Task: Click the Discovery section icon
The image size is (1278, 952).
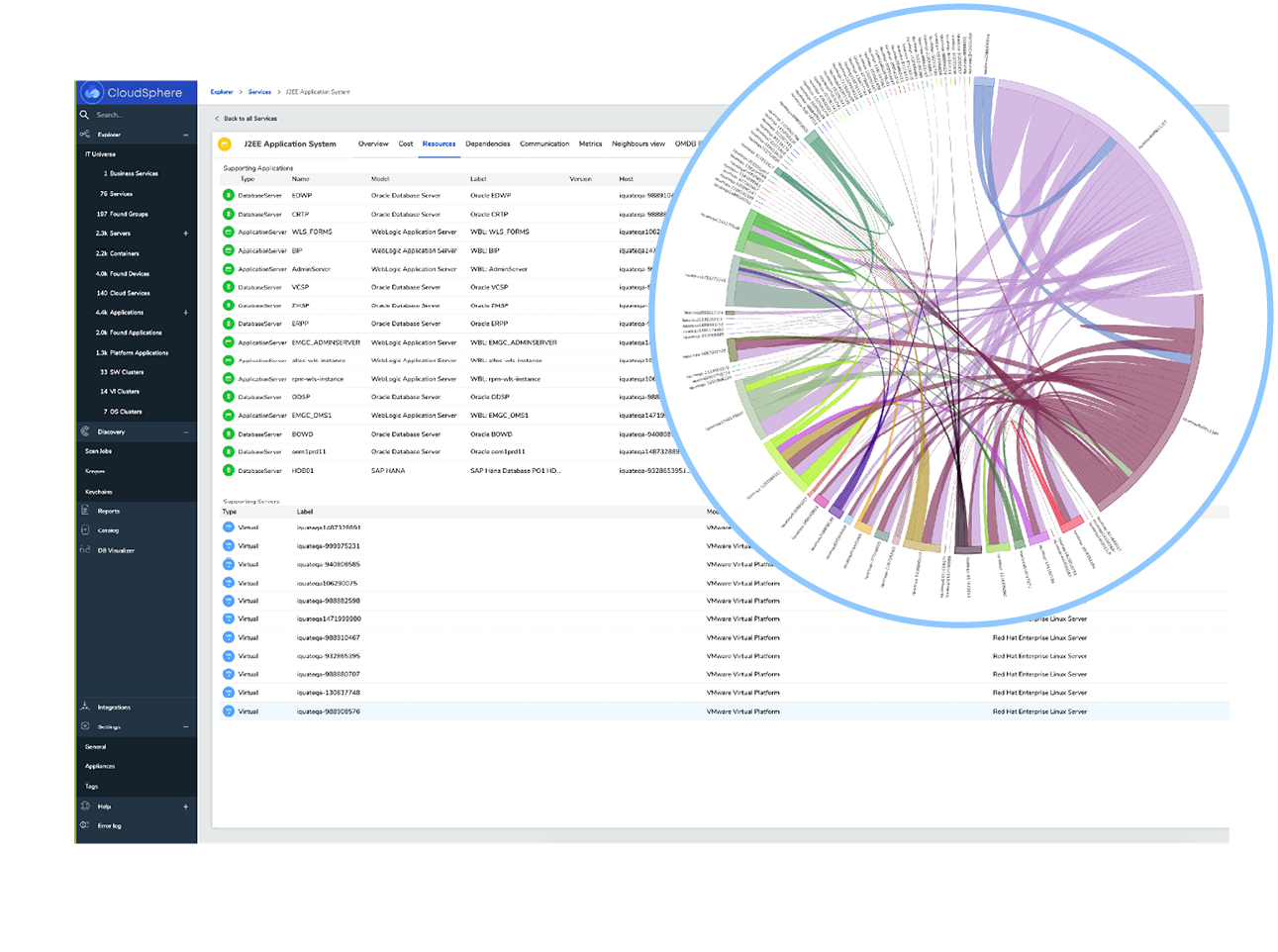Action: pos(85,431)
